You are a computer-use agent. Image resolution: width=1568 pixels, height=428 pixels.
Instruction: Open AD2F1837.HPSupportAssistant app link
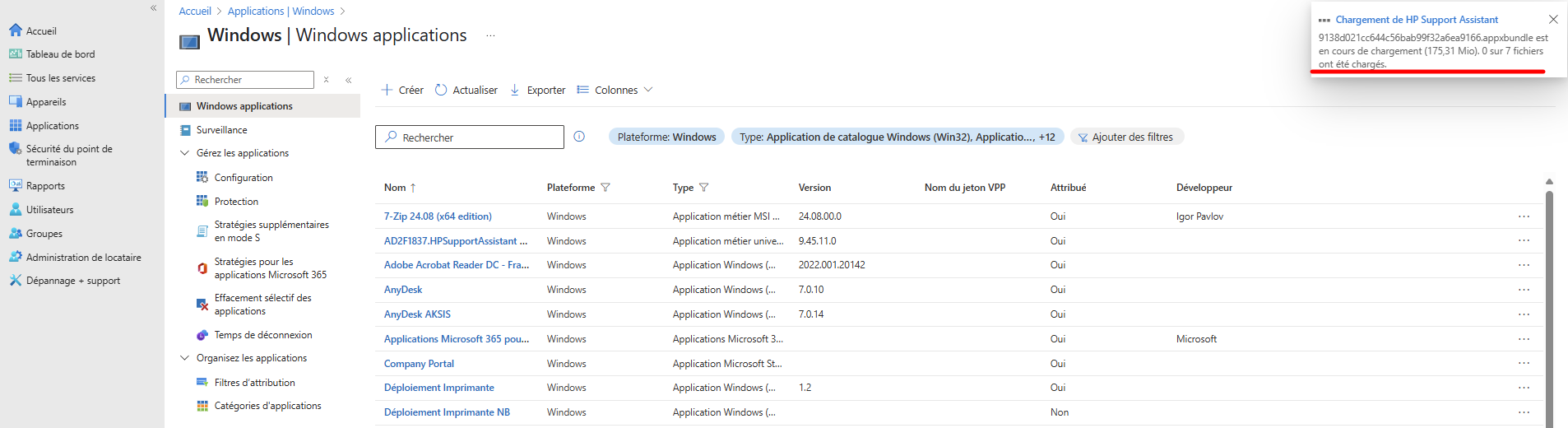456,241
